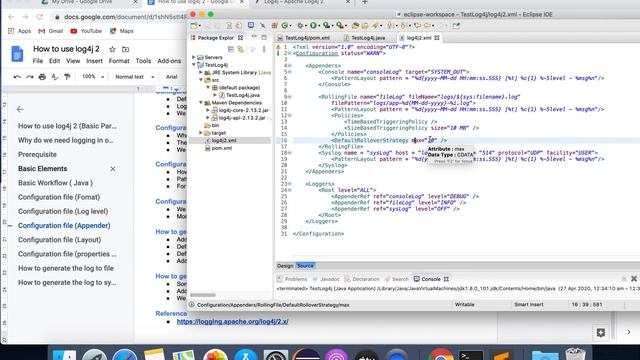This screenshot has width=640, height=360.
Task: Maximize the Package Explorer view
Action: point(264,37)
